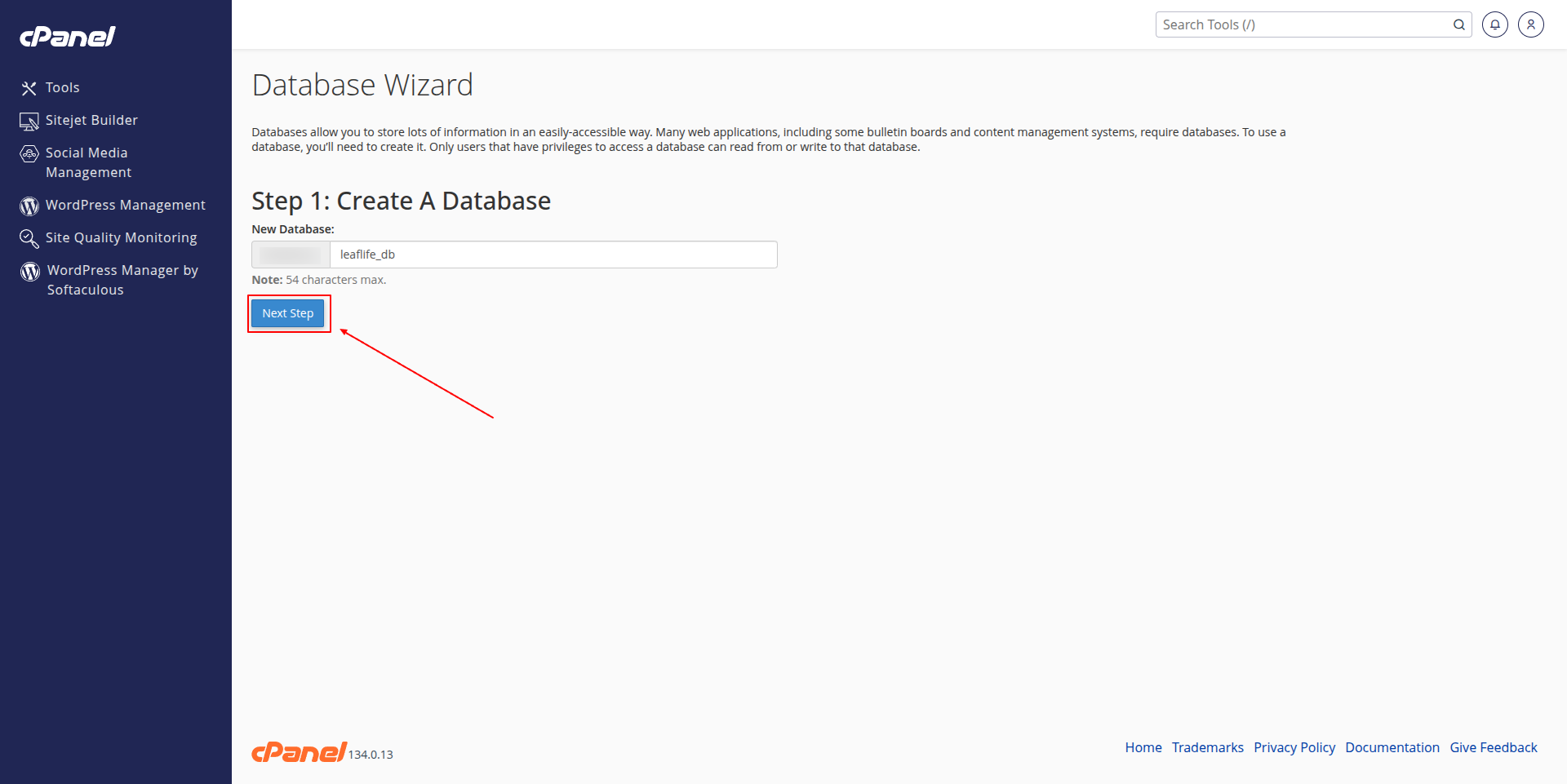Click the cPanel footer logo
Viewport: 1567px width, 784px height.
pos(299,752)
